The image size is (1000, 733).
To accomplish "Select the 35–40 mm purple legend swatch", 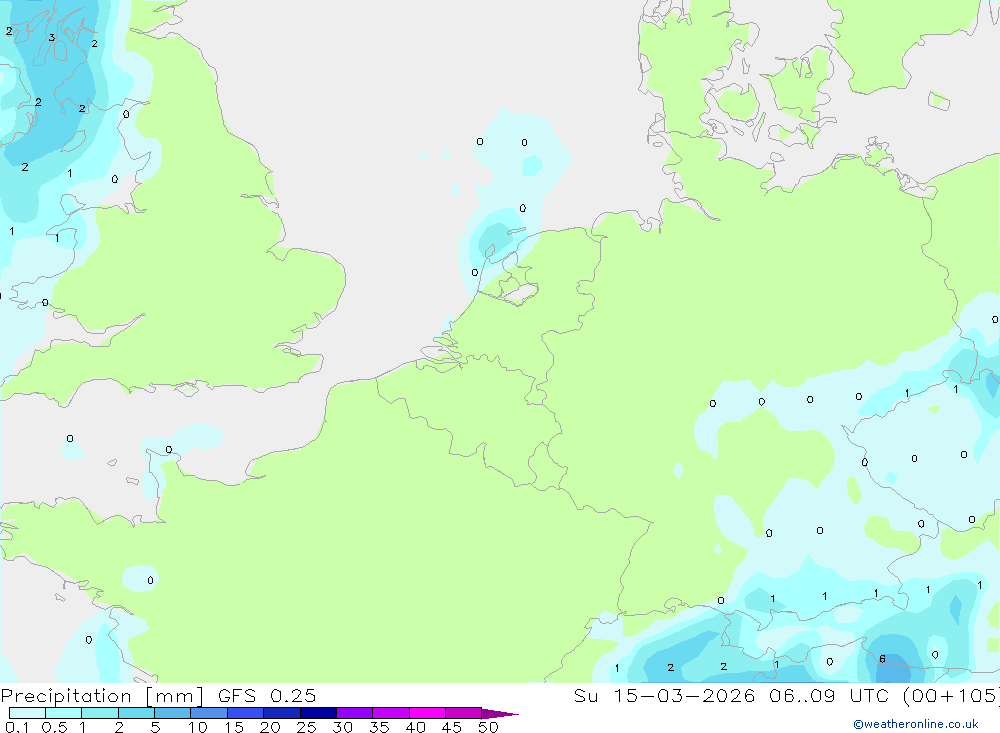I will (x=391, y=713).
